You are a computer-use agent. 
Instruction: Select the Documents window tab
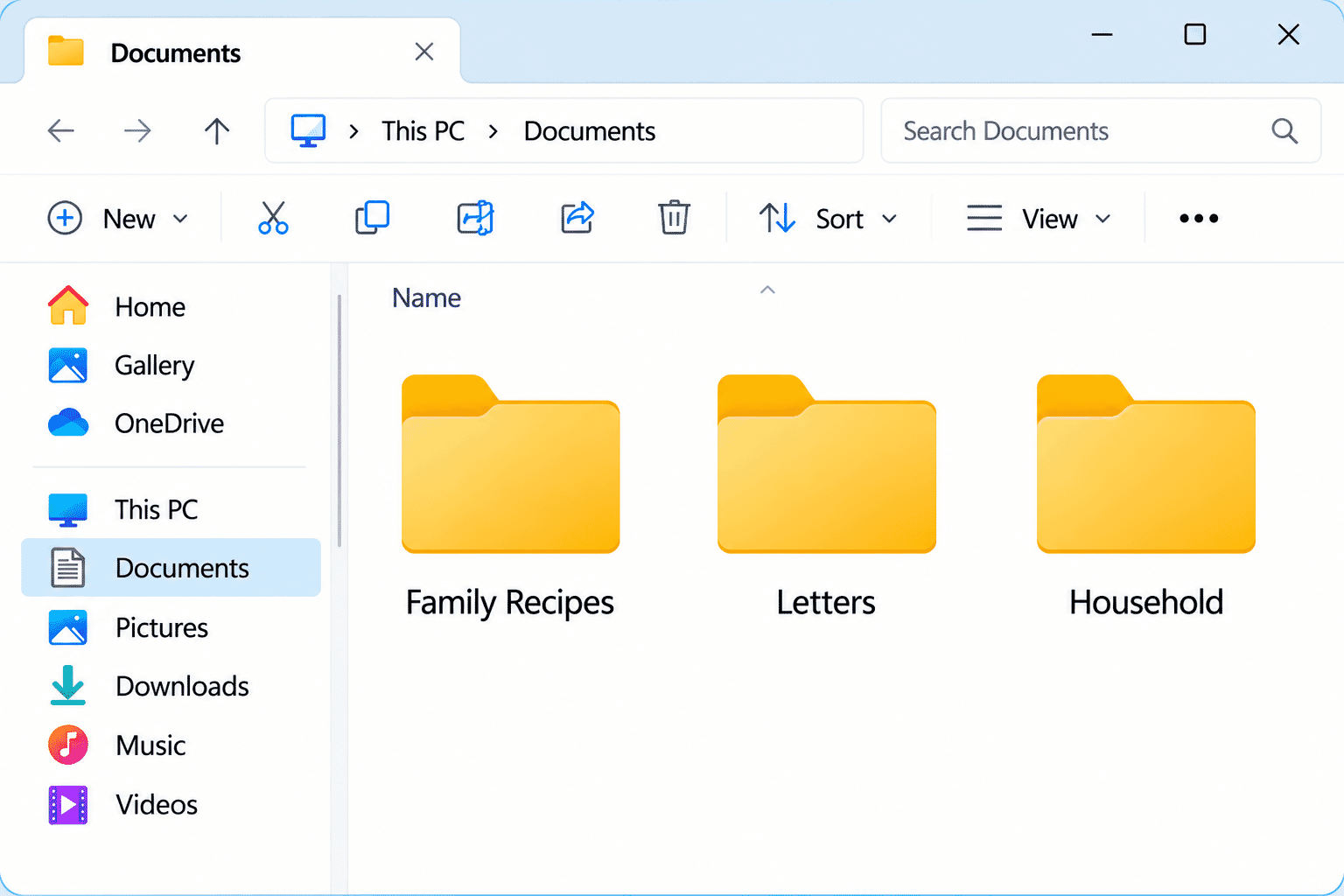pos(241,52)
